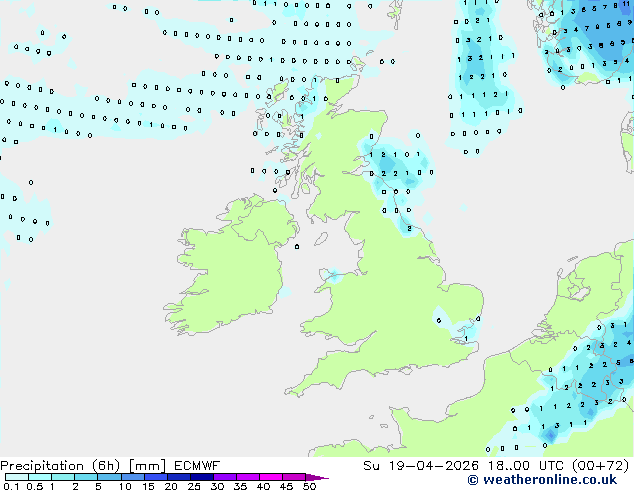The width and height of the screenshot is (634, 490).
Task: Click the '[mm]' unit label
Action: [147, 466]
